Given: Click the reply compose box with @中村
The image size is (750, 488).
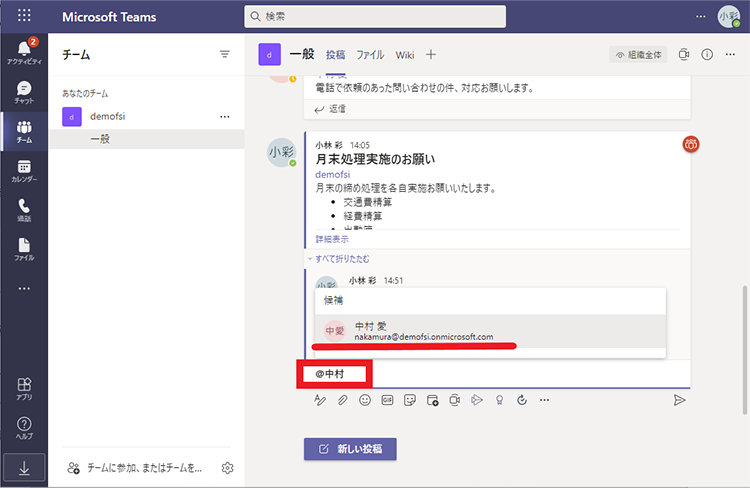Looking at the screenshot, I should tap(495, 374).
